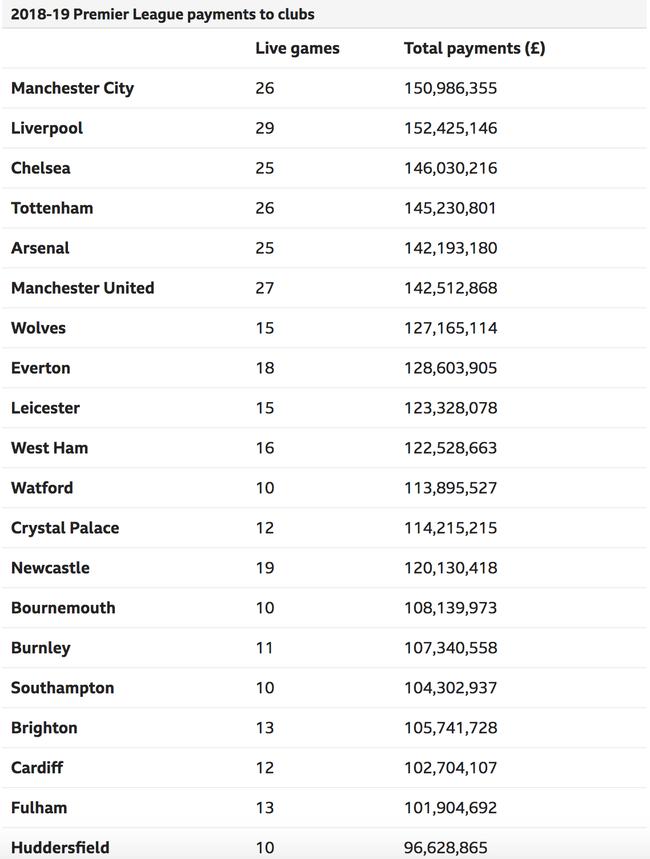Click the Arsenal club name
This screenshot has height=859, width=650.
point(40,248)
